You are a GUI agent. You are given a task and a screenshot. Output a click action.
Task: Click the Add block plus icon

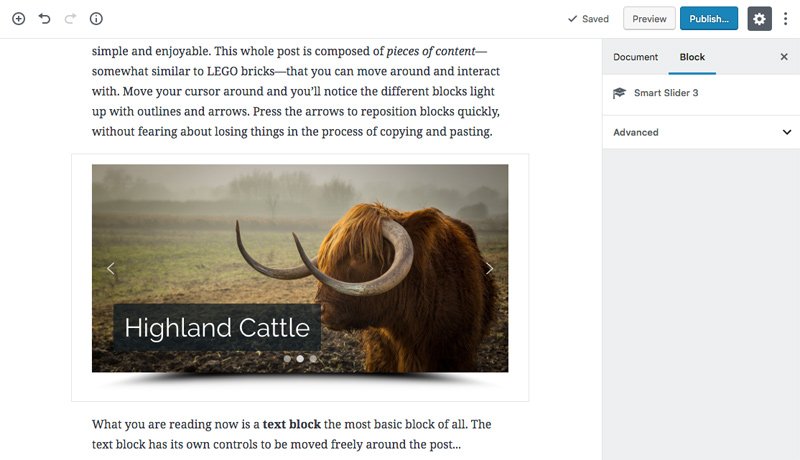(x=18, y=19)
